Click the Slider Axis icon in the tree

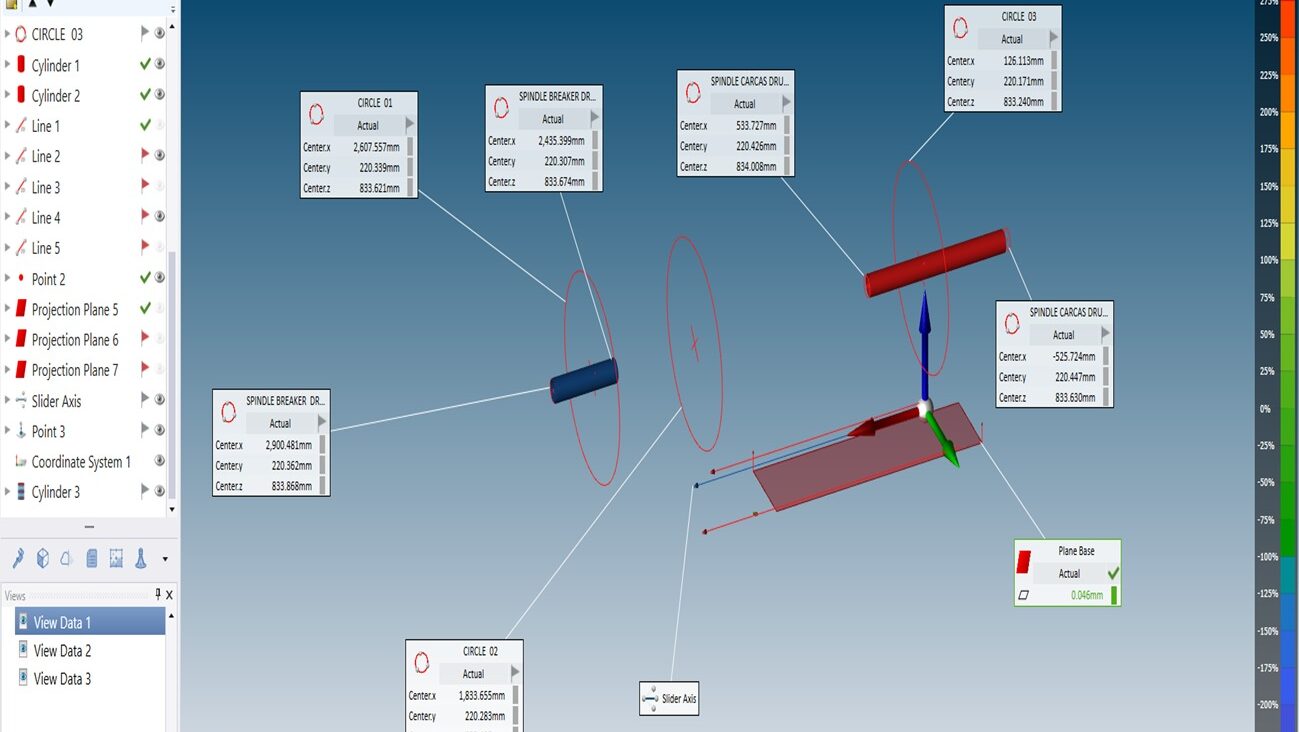pyautogui.click(x=21, y=401)
